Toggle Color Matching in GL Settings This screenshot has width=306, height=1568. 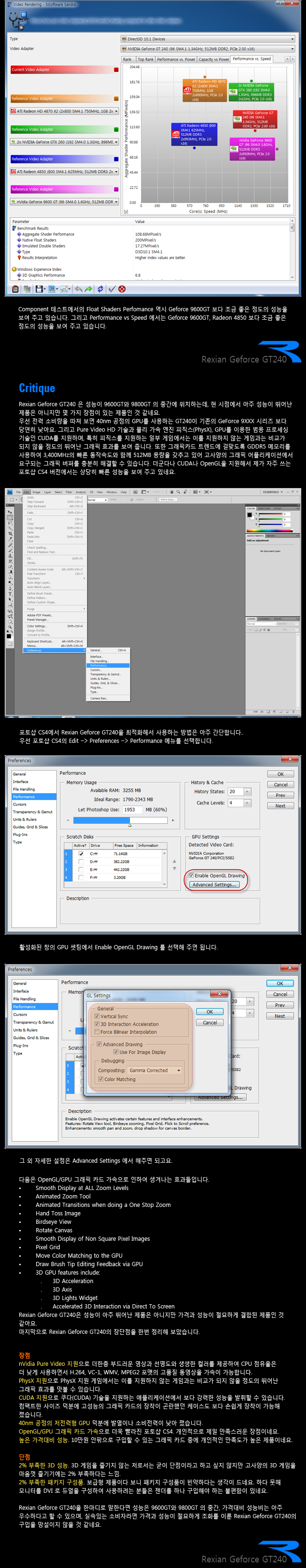coord(101,1080)
